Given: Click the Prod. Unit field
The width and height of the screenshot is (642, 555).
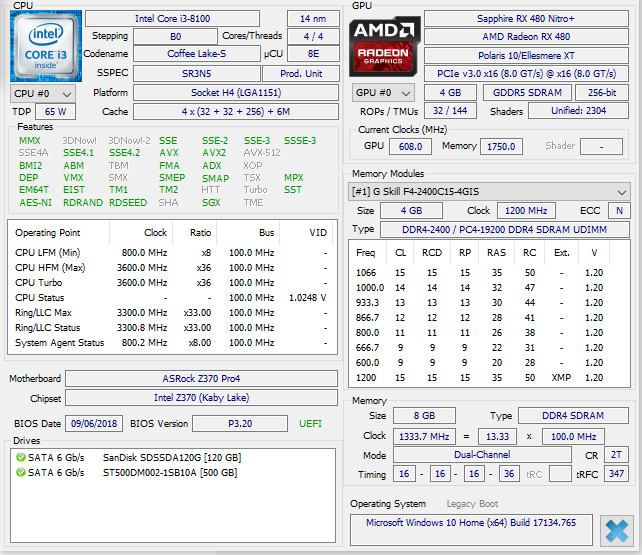Looking at the screenshot, I should (x=301, y=74).
